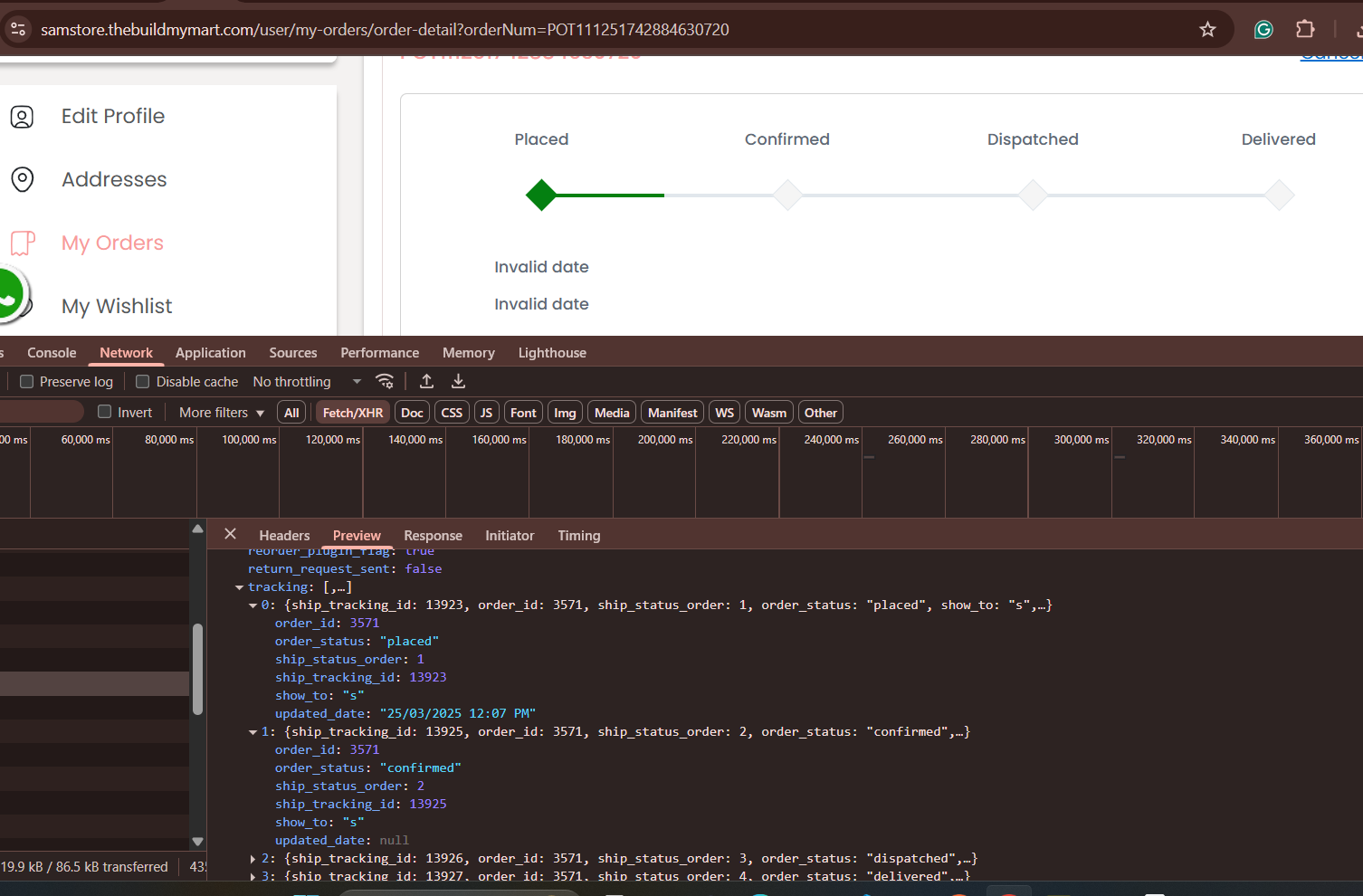The height and width of the screenshot is (896, 1363).
Task: Open network conditions wifi icon
Action: (x=385, y=381)
